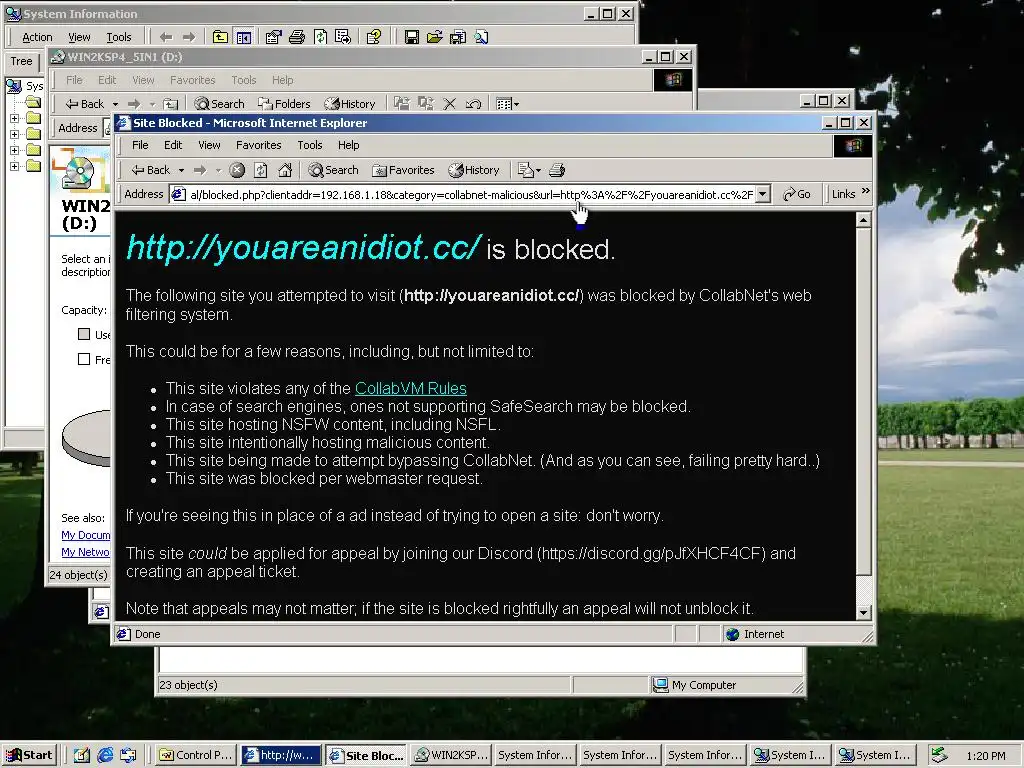Open Tools menu in Internet Explorer
Viewport: 1024px width, 768px height.
(x=310, y=145)
